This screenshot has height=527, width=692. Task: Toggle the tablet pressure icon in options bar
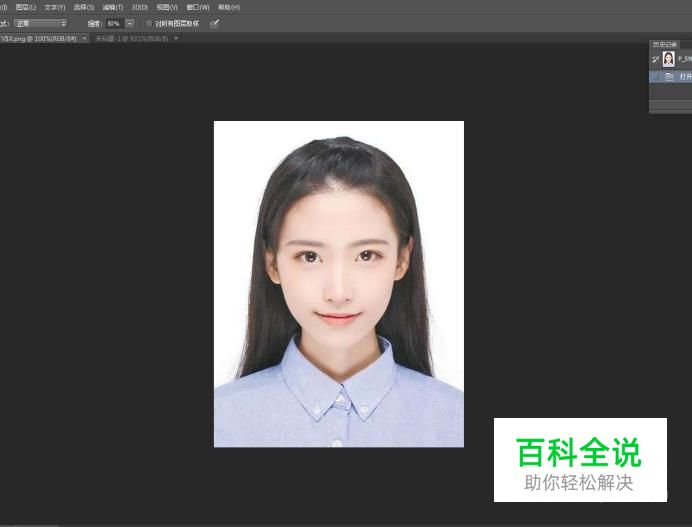[x=214, y=23]
